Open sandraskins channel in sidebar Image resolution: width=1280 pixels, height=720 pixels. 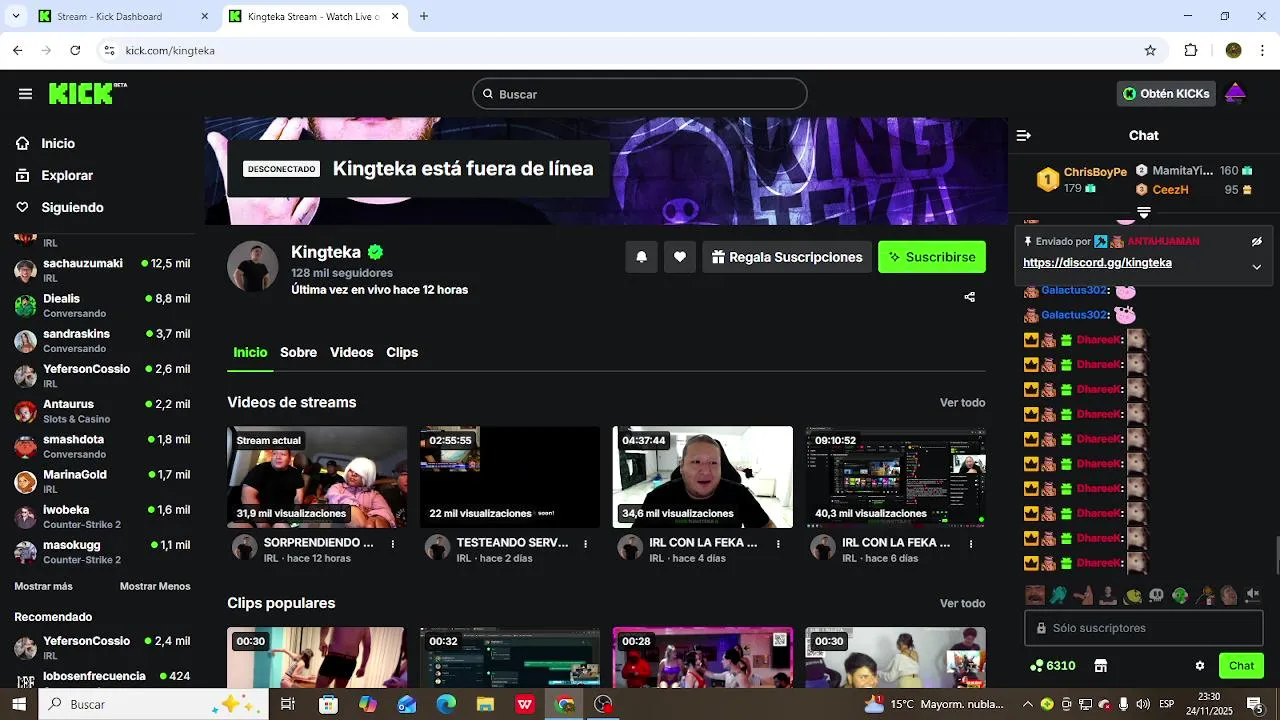pos(102,340)
